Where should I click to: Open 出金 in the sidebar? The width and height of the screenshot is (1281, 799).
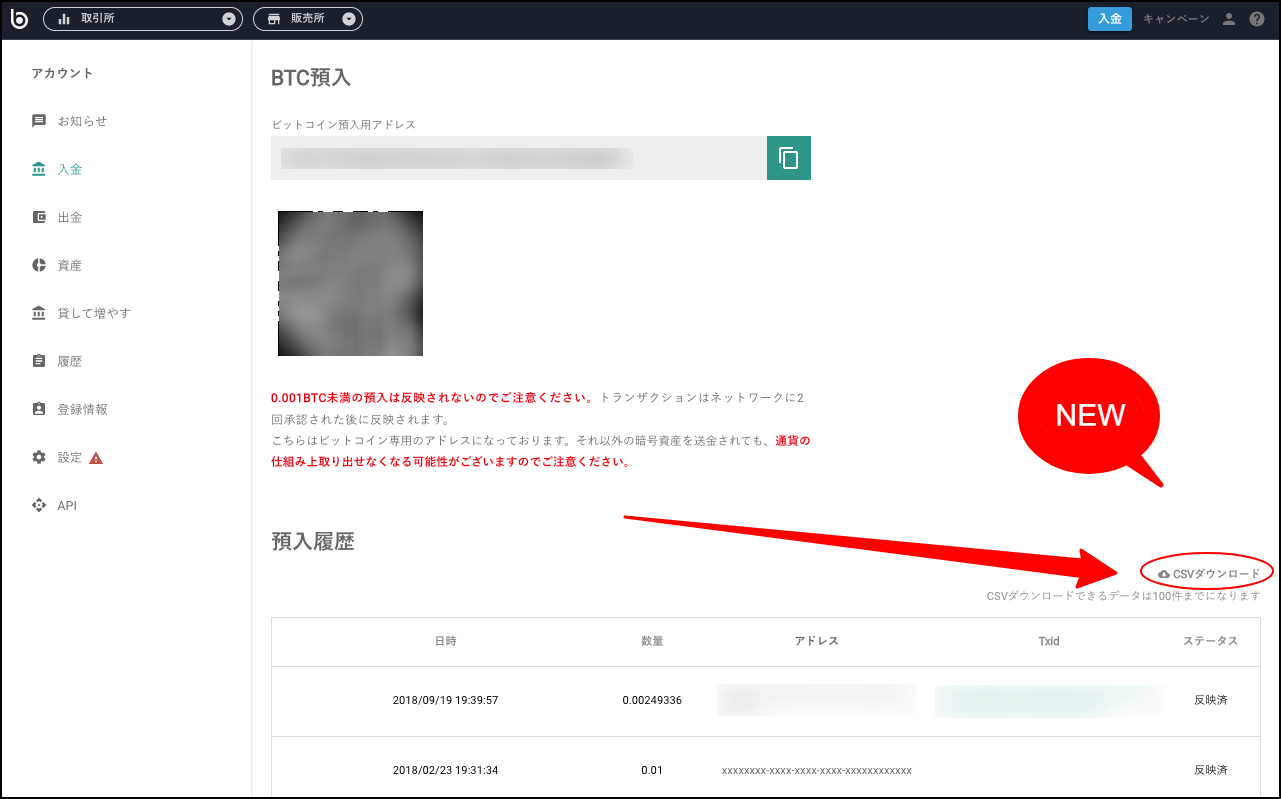point(69,217)
